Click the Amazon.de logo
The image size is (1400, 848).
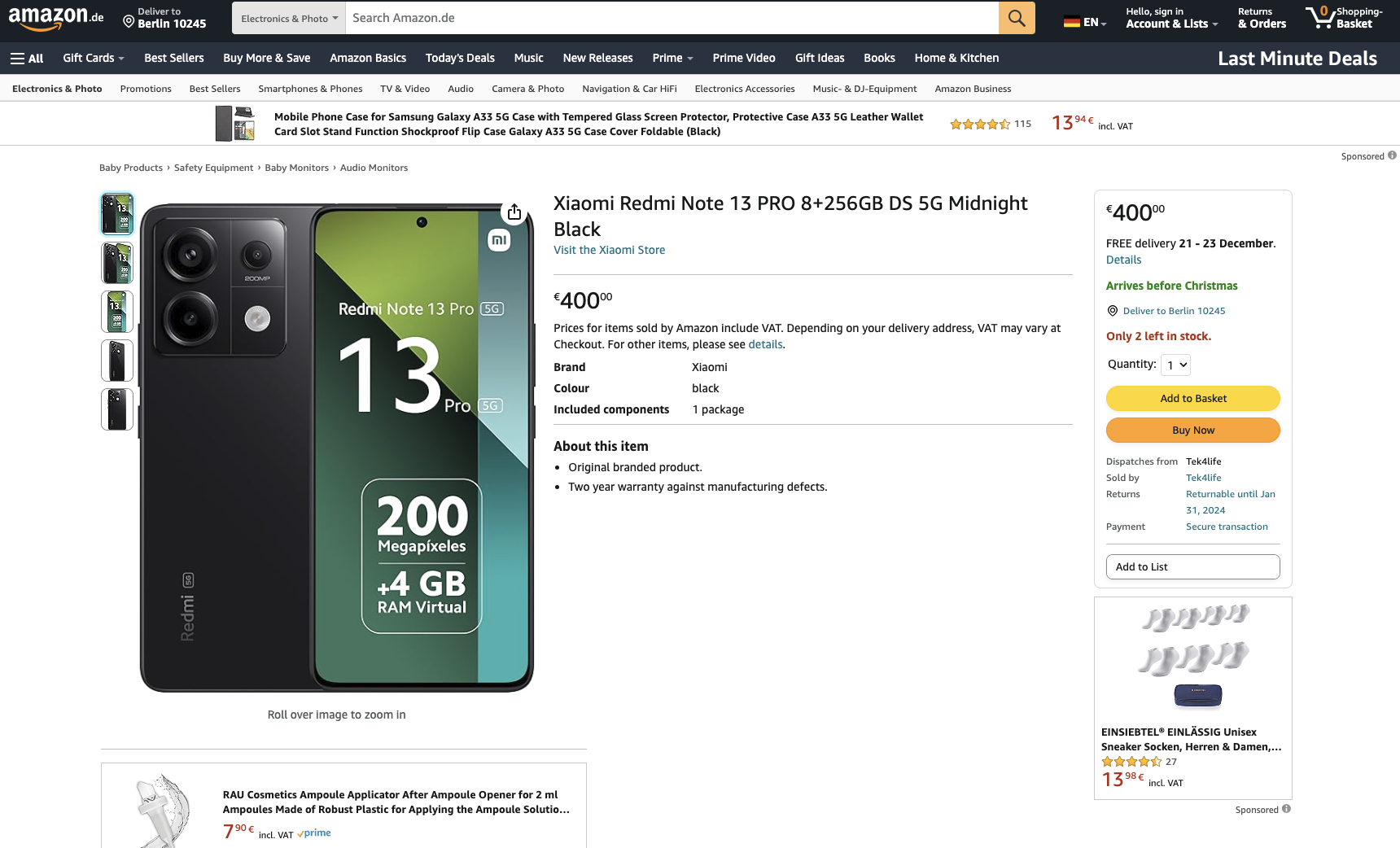(56, 18)
